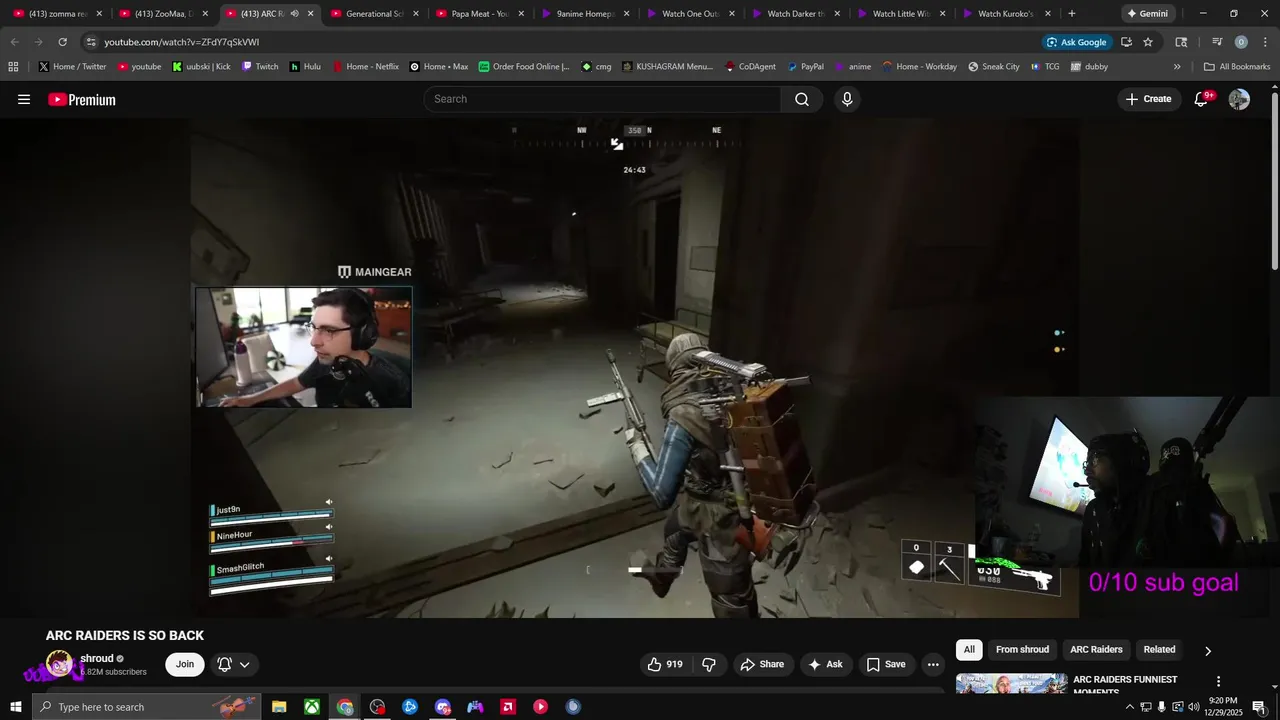Image resolution: width=1280 pixels, height=720 pixels.
Task: Switch to the 9anime Homepage tab
Action: (586, 14)
